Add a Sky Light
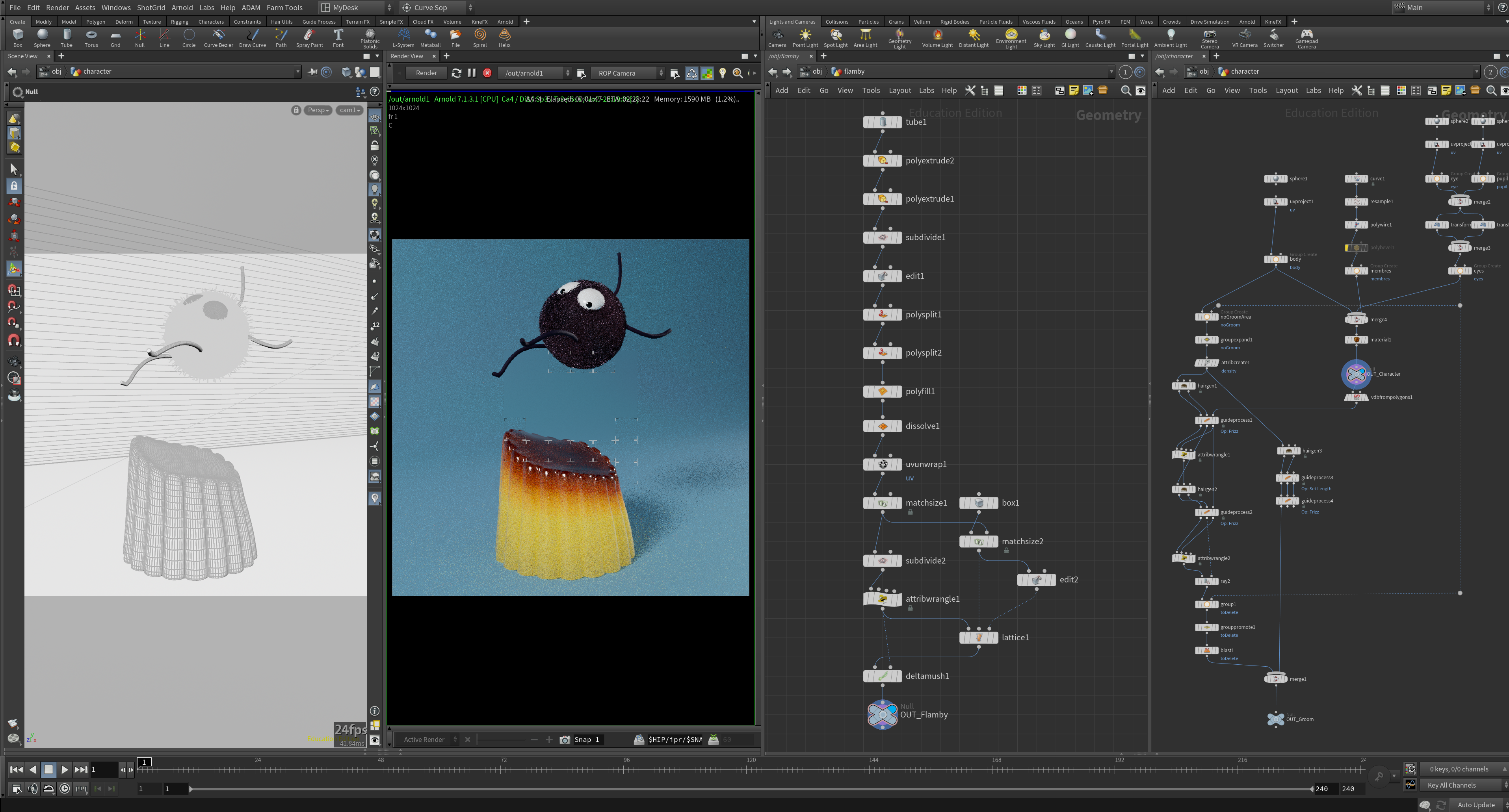1509x812 pixels. (1044, 38)
